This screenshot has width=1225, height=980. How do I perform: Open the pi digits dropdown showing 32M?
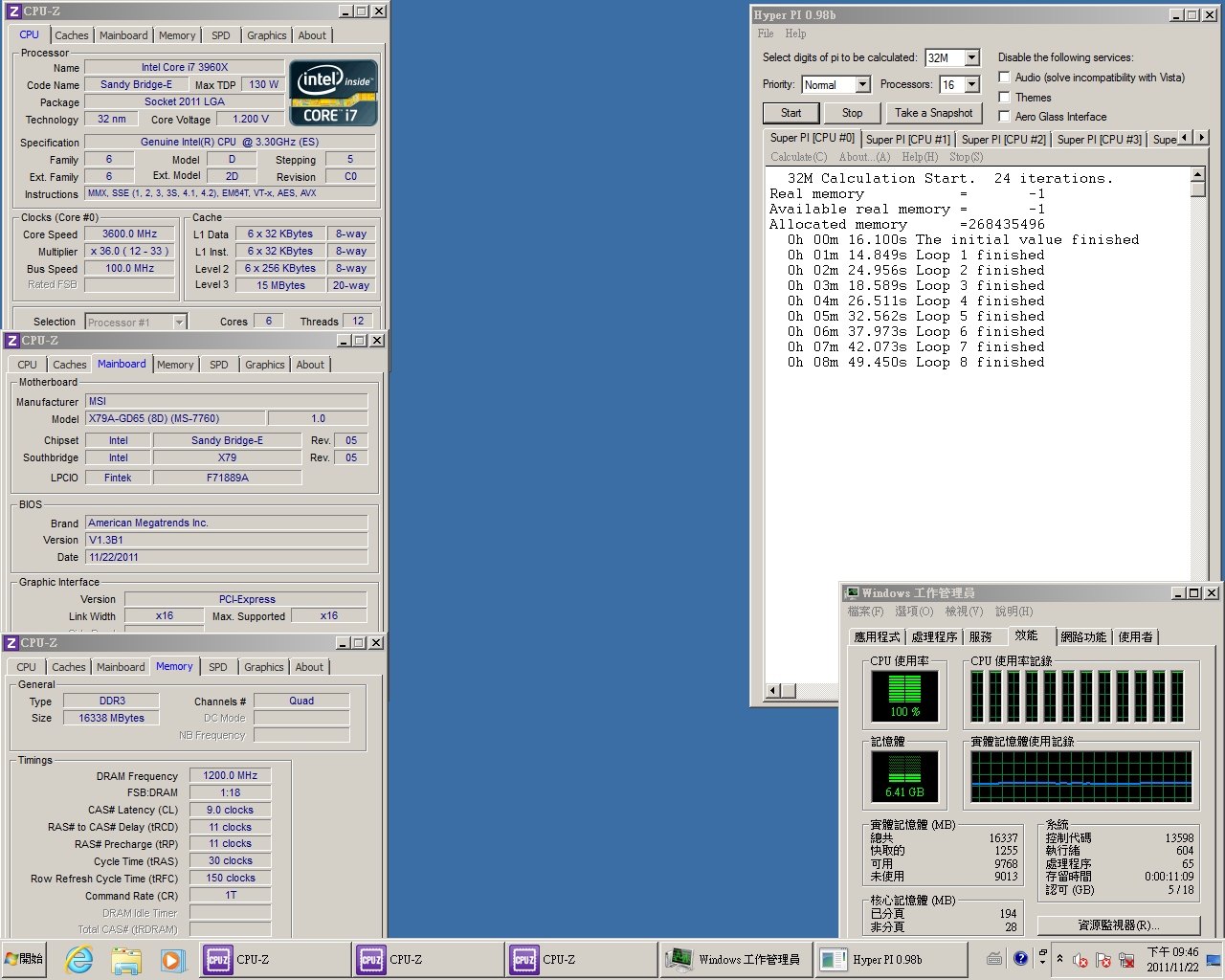(x=972, y=58)
